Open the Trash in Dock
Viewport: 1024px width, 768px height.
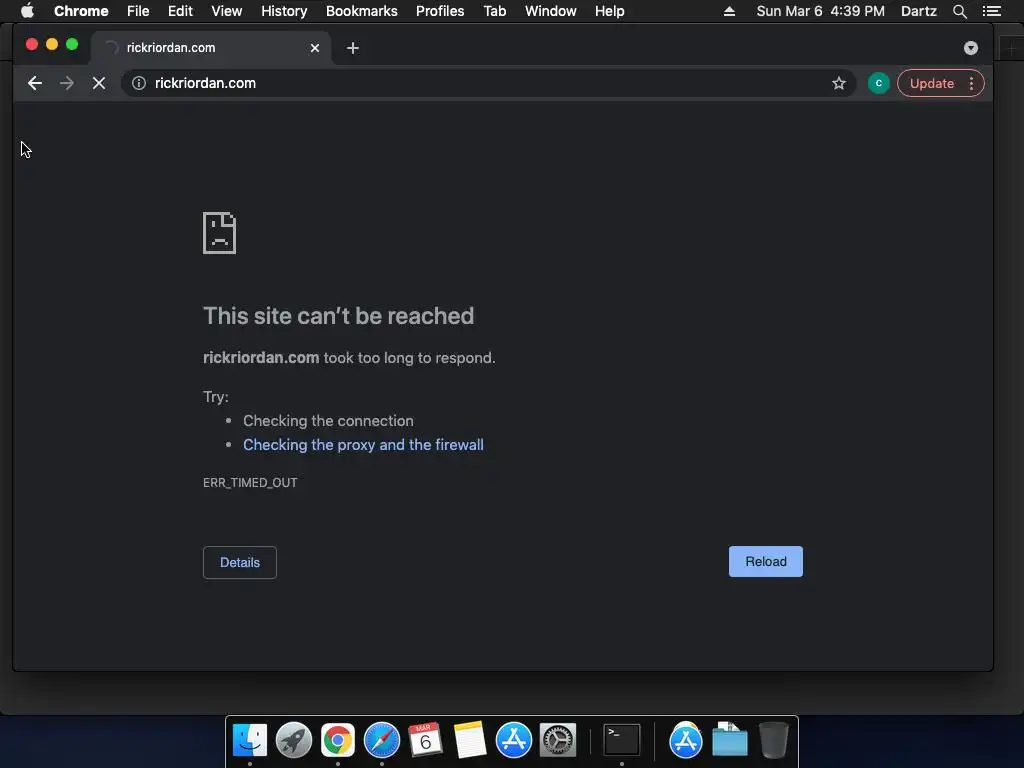pyautogui.click(x=773, y=740)
